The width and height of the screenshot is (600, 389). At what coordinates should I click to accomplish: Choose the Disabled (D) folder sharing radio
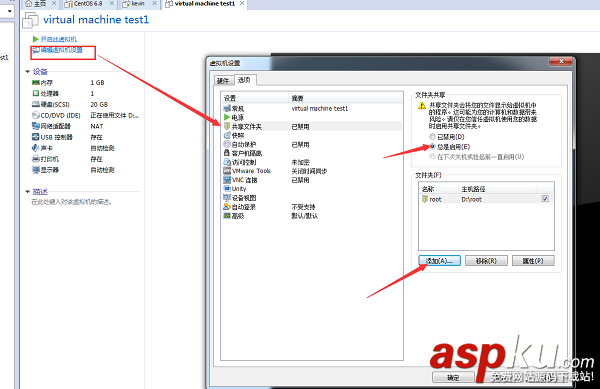click(432, 137)
